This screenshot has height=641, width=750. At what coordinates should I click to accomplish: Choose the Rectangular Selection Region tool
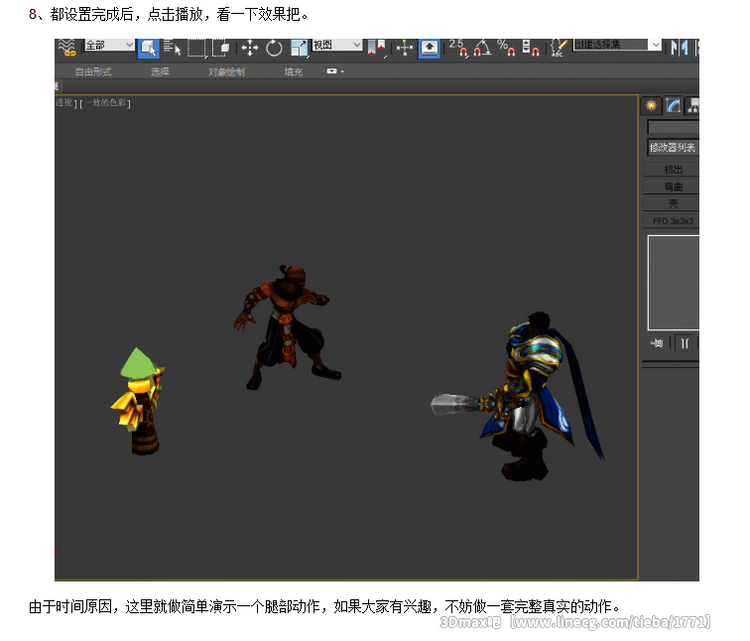pyautogui.click(x=196, y=48)
